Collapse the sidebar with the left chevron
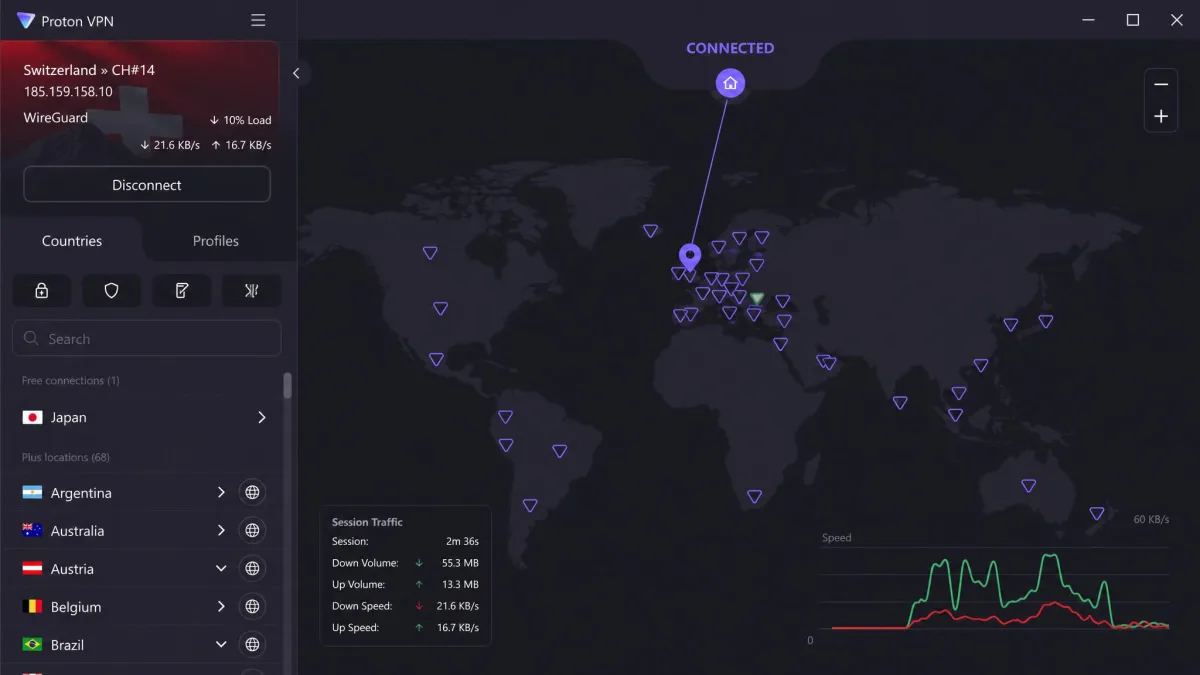The width and height of the screenshot is (1200, 675). pyautogui.click(x=296, y=73)
